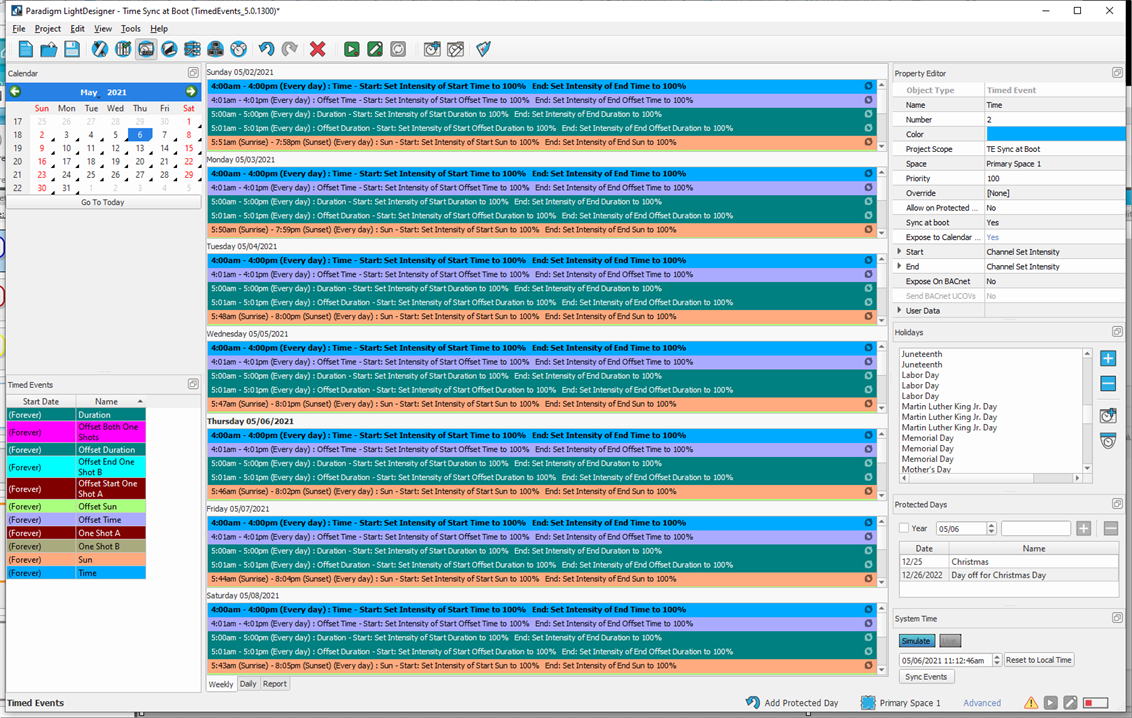The height and width of the screenshot is (718, 1132).
Task: Switch to the Daily view tab
Action: click(247, 684)
